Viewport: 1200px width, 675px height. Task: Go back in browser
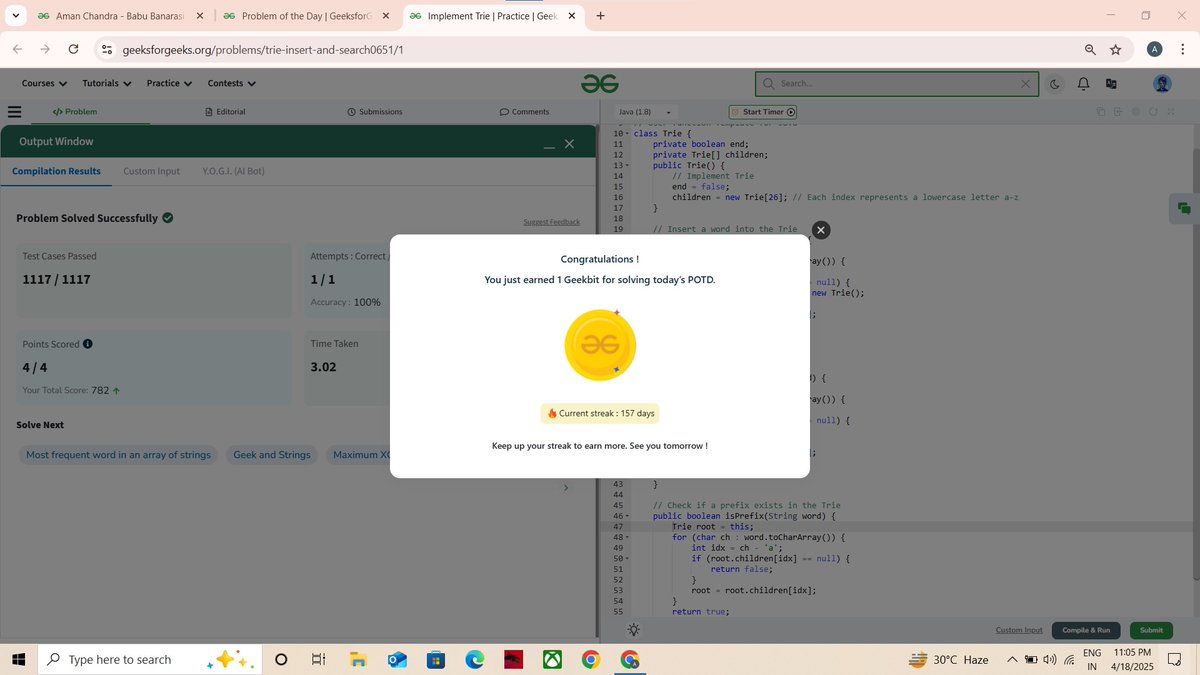click(x=18, y=49)
